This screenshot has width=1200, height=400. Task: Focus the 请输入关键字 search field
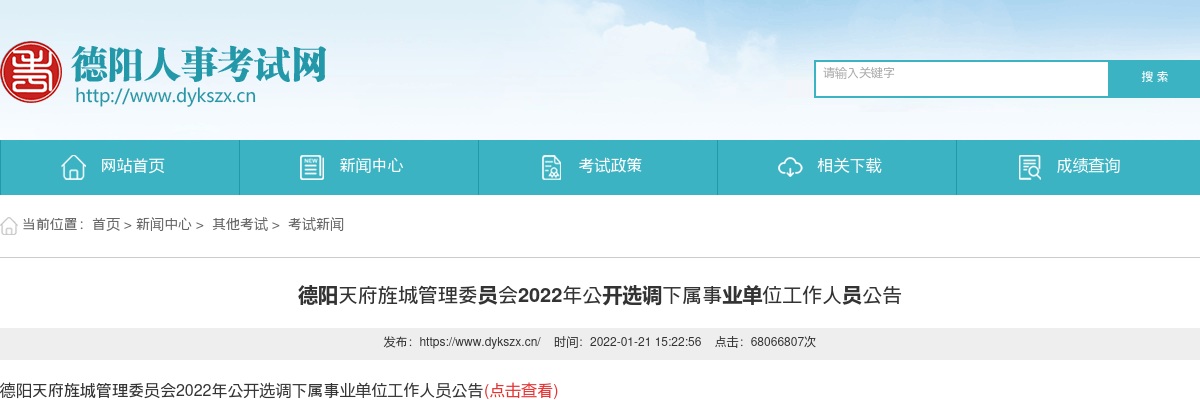[x=962, y=79]
